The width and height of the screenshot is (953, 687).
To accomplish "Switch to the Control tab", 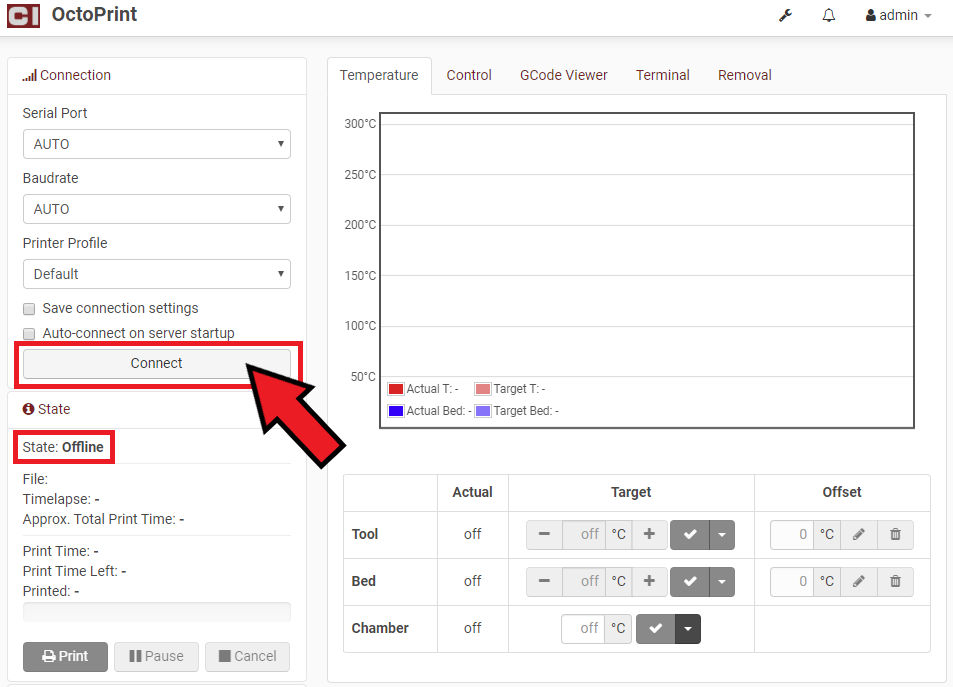I will (469, 75).
